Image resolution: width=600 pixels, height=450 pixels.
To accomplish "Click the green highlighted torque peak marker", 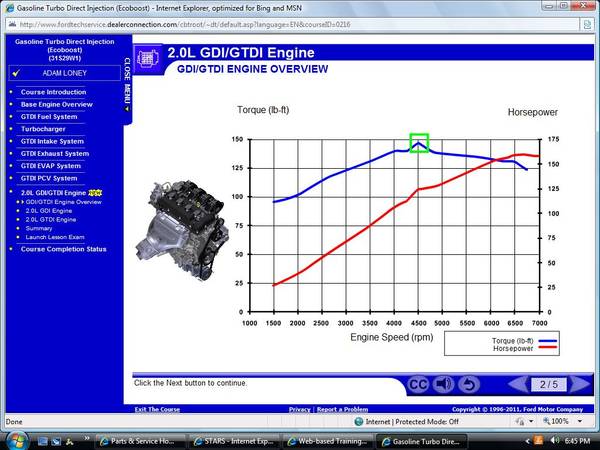I will tap(419, 143).
